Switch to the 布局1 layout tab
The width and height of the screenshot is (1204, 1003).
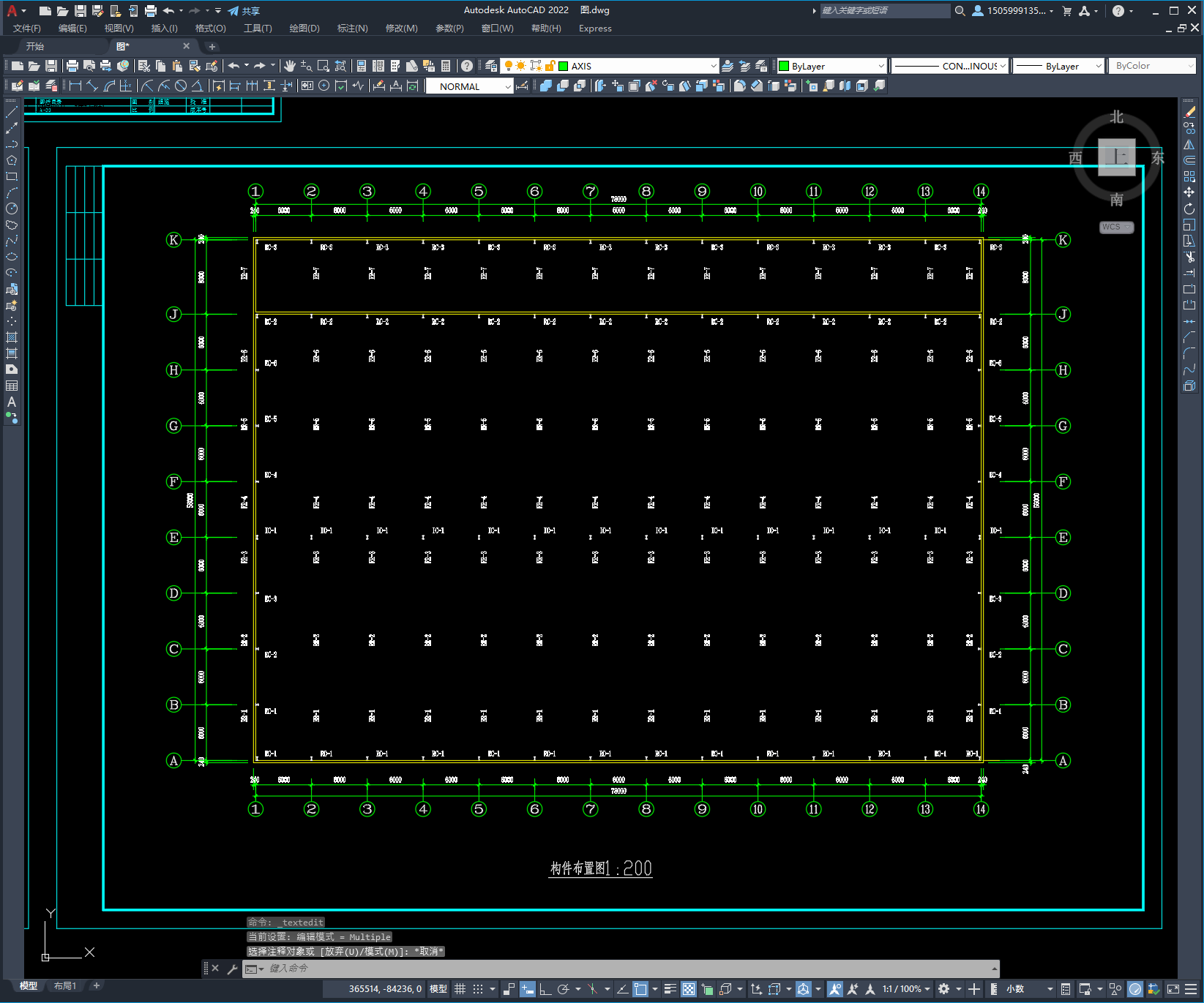tap(64, 986)
